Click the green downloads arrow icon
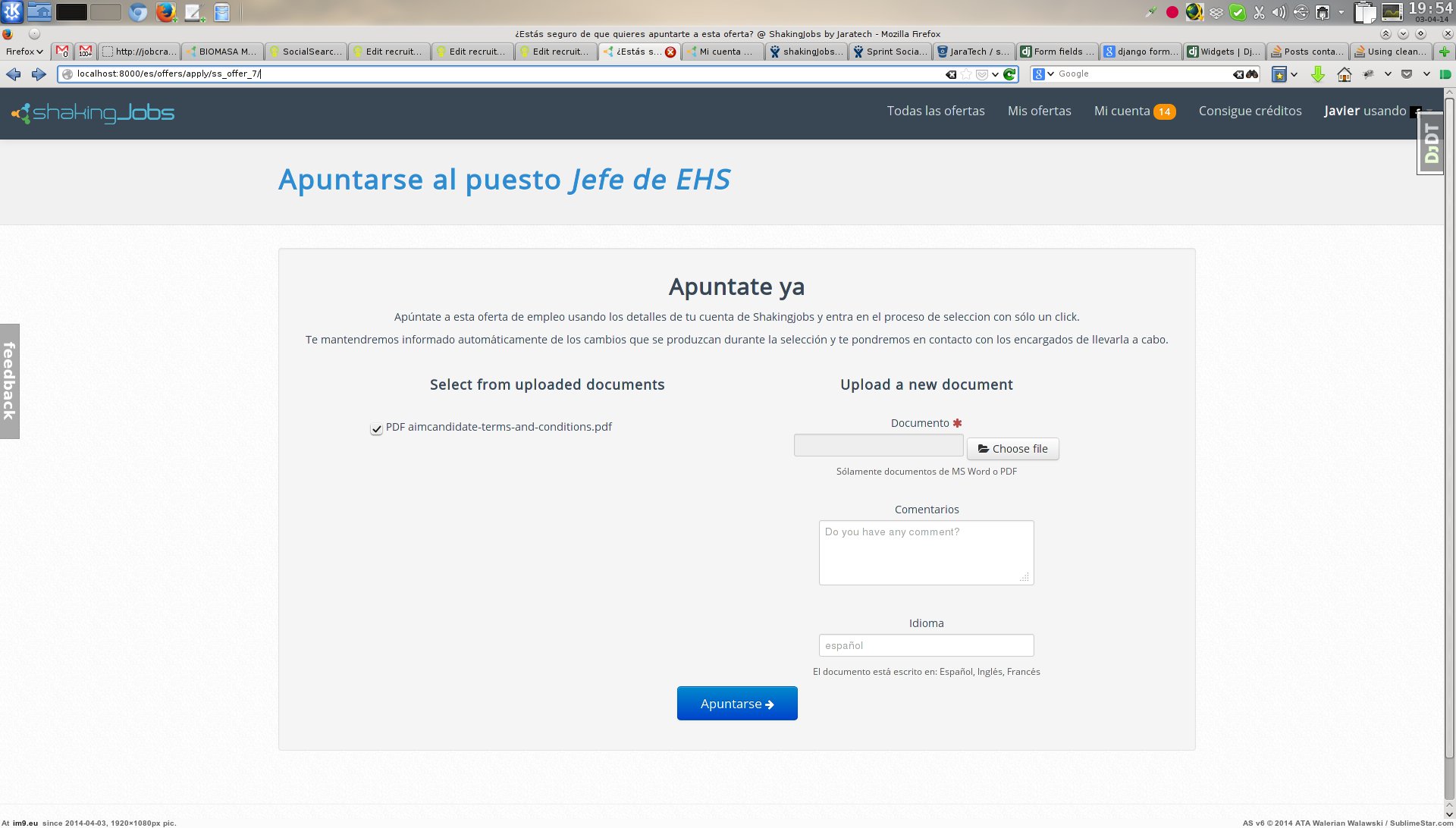The height and width of the screenshot is (828, 1456). [x=1318, y=74]
